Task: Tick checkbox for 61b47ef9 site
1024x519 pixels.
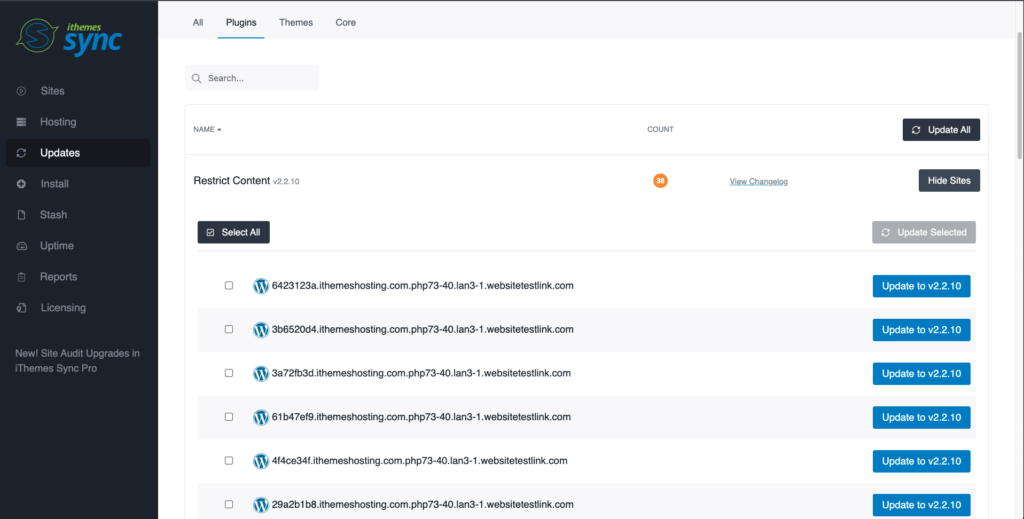Action: 229,417
